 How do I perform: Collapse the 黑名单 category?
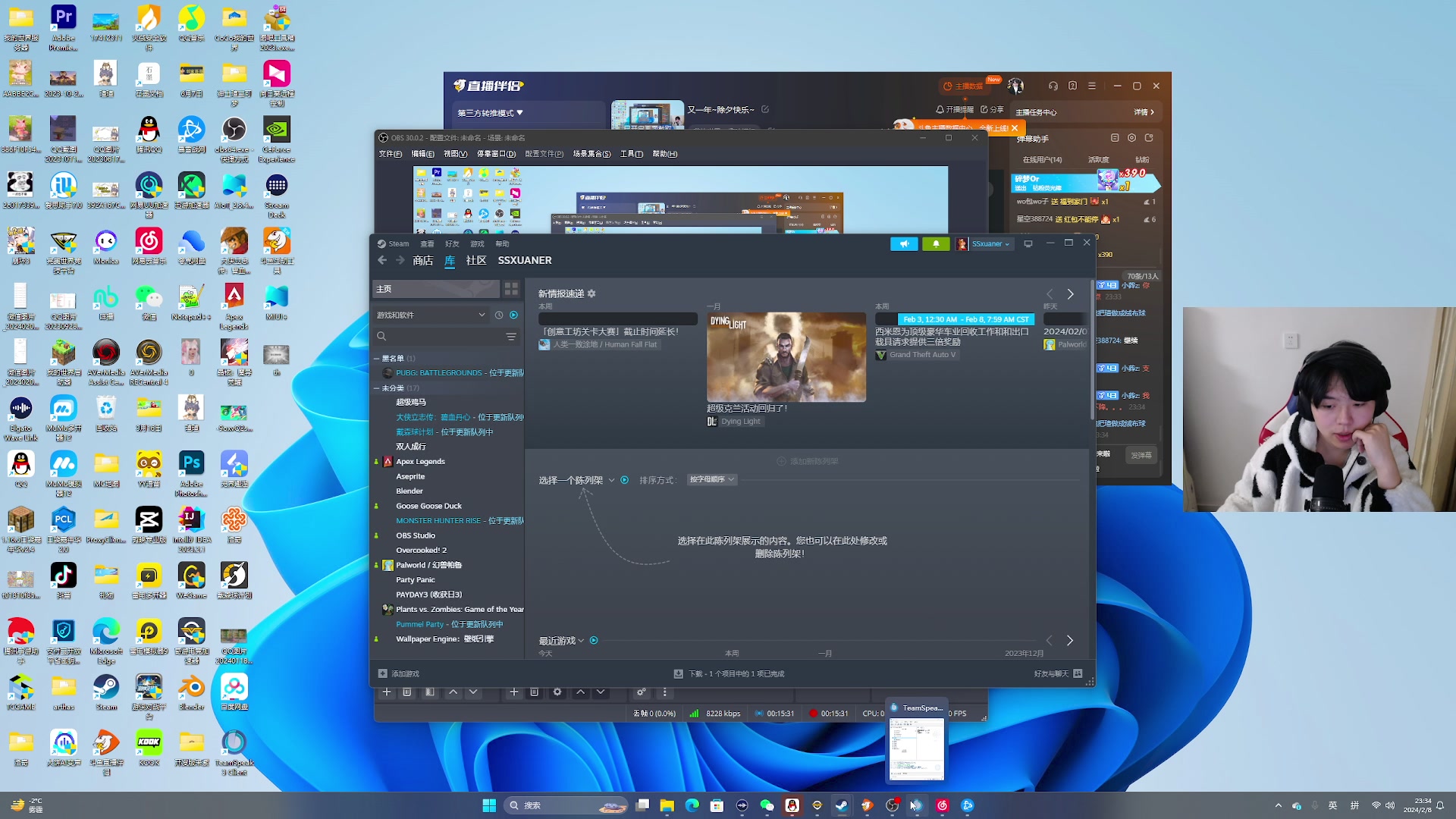click(376, 358)
